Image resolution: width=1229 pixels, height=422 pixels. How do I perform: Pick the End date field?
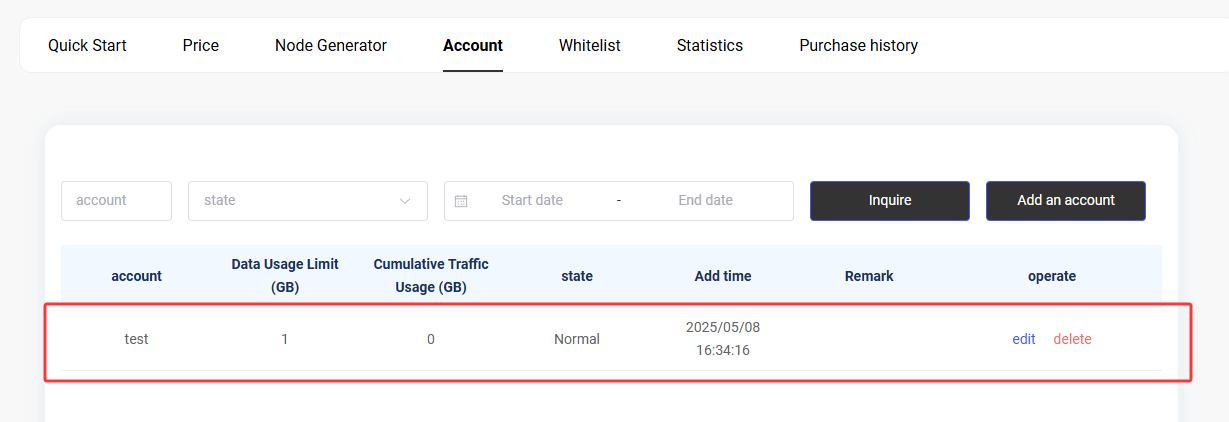[706, 201]
